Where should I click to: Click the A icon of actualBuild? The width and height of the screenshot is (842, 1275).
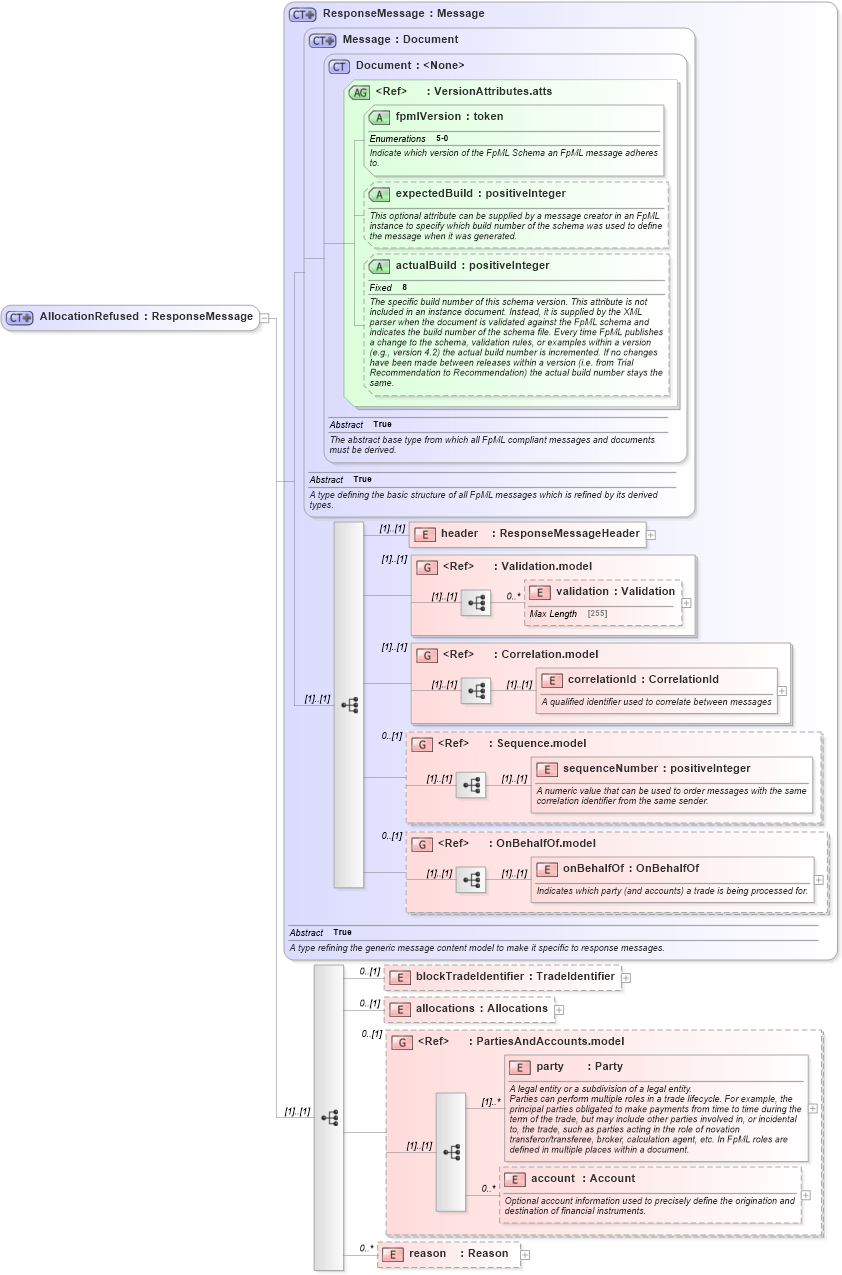pyautogui.click(x=379, y=266)
